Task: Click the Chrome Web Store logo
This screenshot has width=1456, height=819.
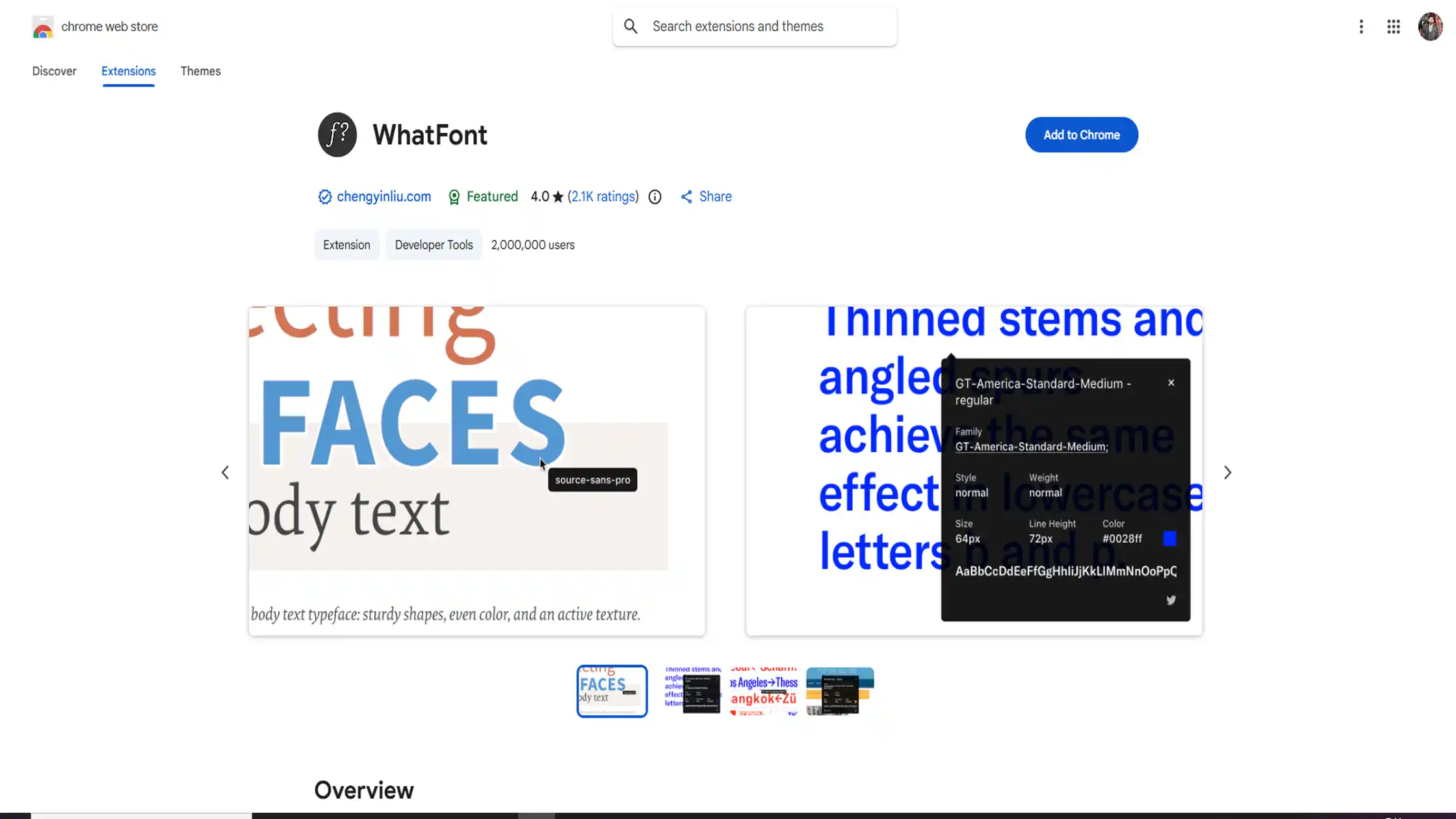Action: [x=43, y=27]
